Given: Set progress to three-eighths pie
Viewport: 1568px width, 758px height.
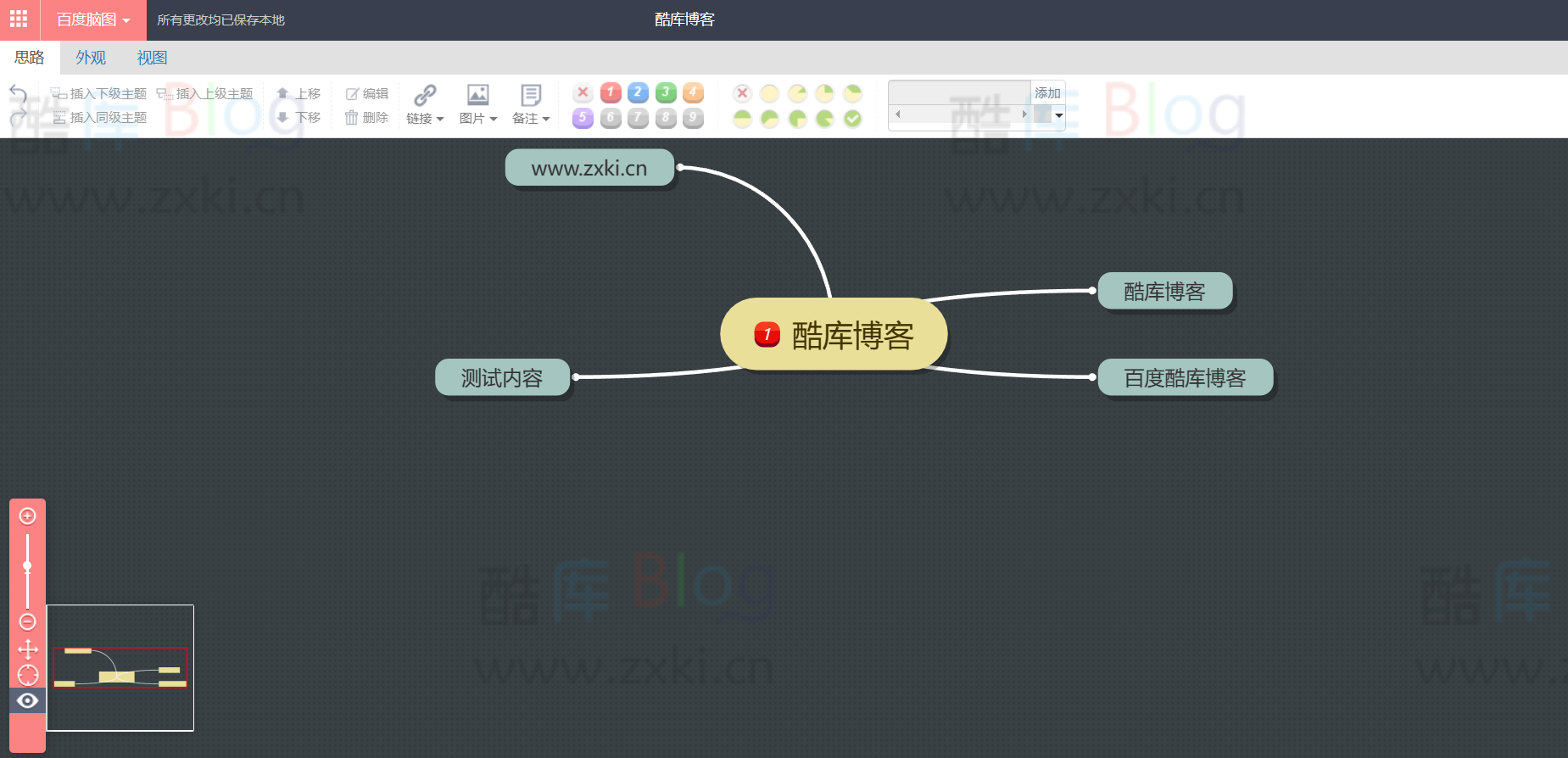Looking at the screenshot, I should point(853,93).
